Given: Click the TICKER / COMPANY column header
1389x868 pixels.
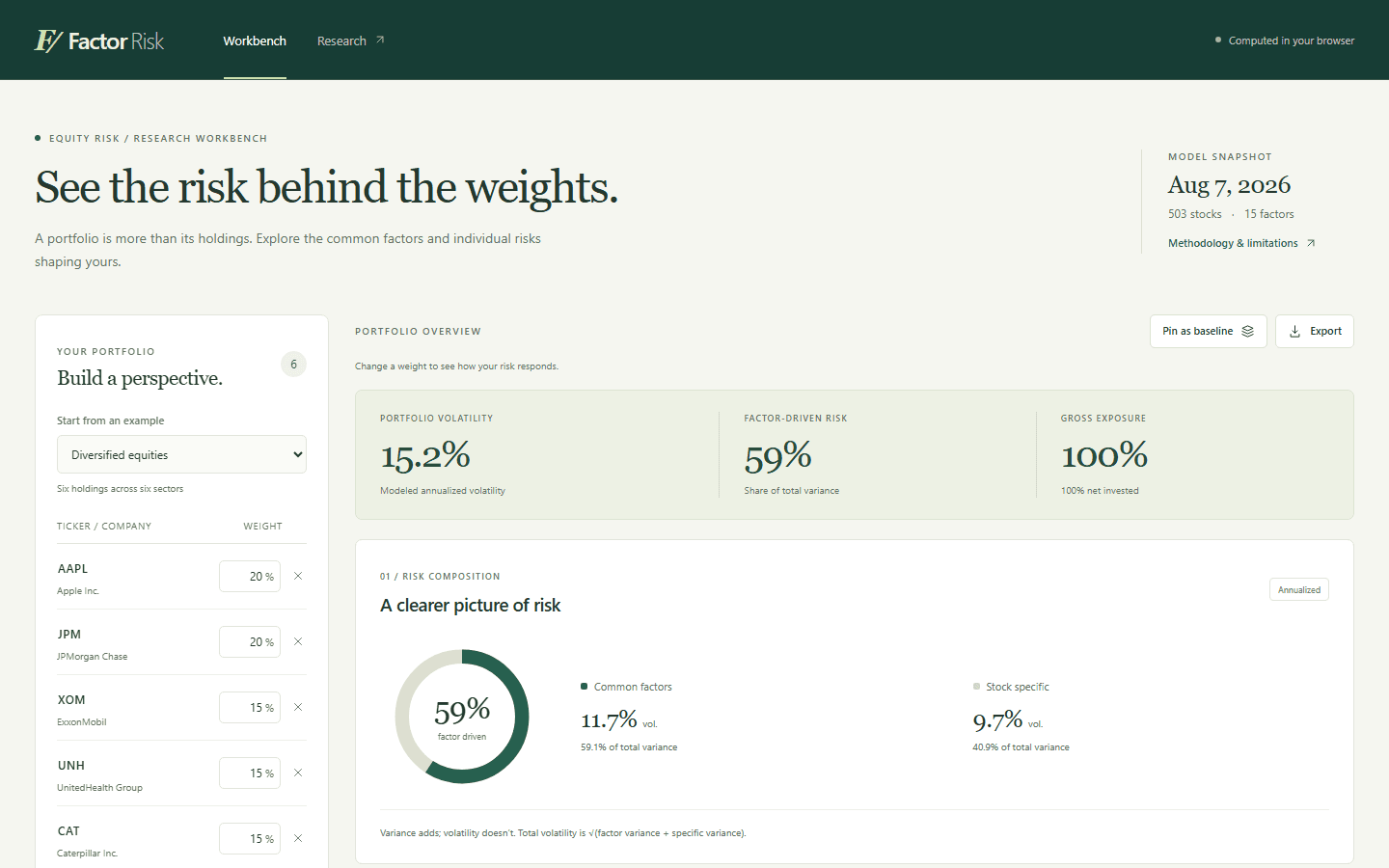Looking at the screenshot, I should [x=104, y=527].
